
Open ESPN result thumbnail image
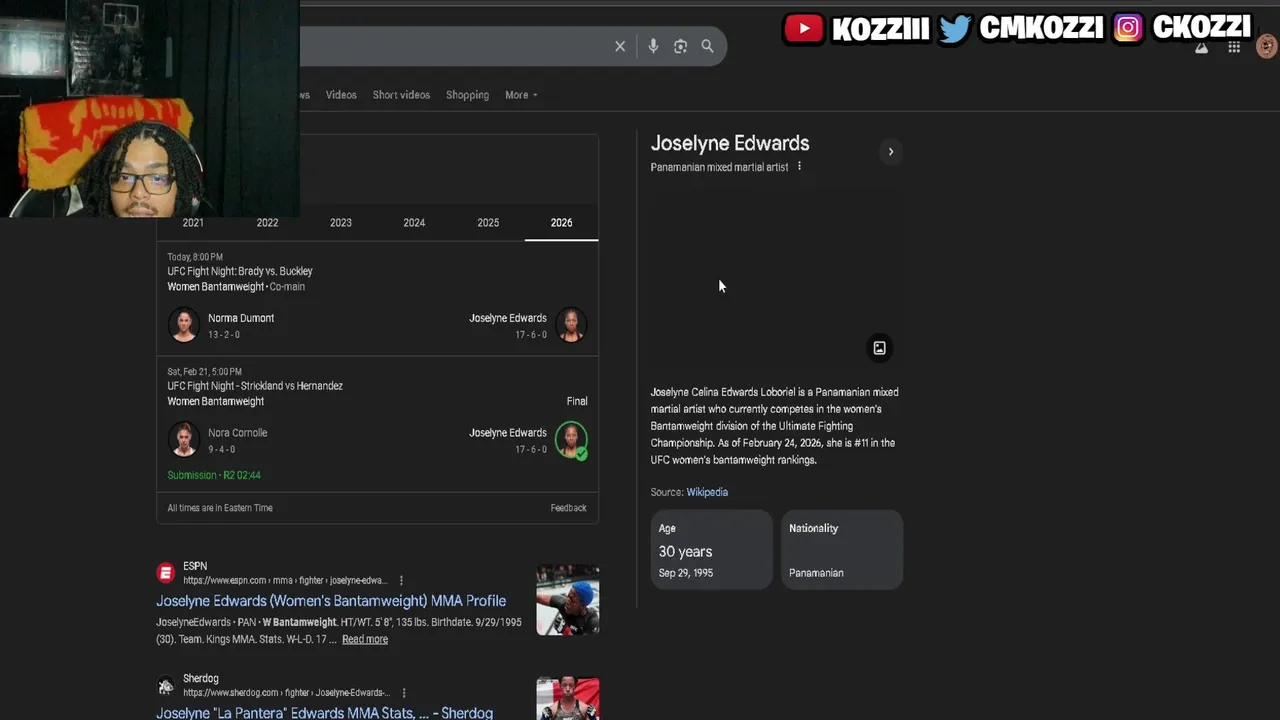567,600
